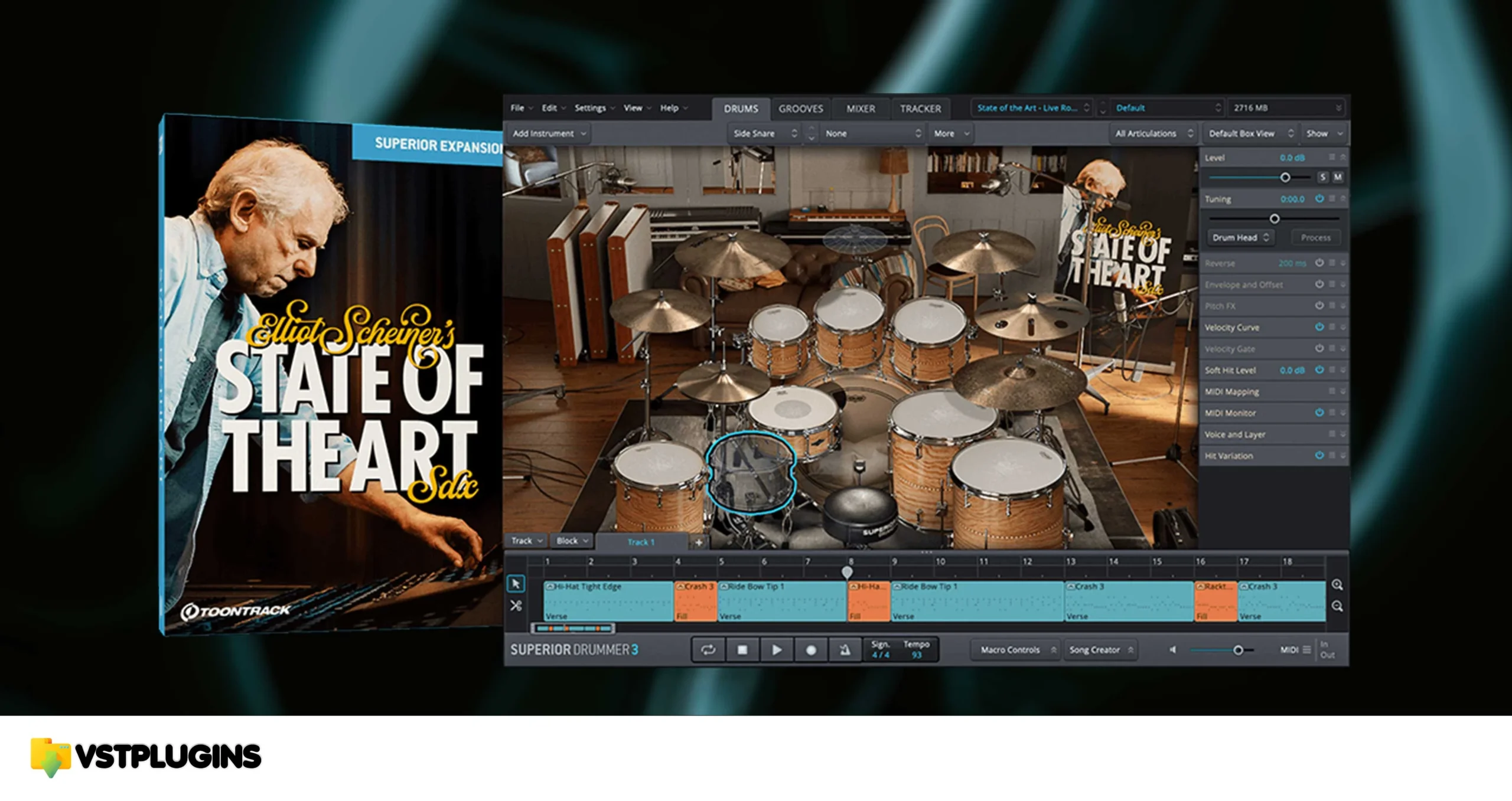The height and width of the screenshot is (801, 1512).
Task: Open the Edit menu
Action: pyautogui.click(x=553, y=108)
